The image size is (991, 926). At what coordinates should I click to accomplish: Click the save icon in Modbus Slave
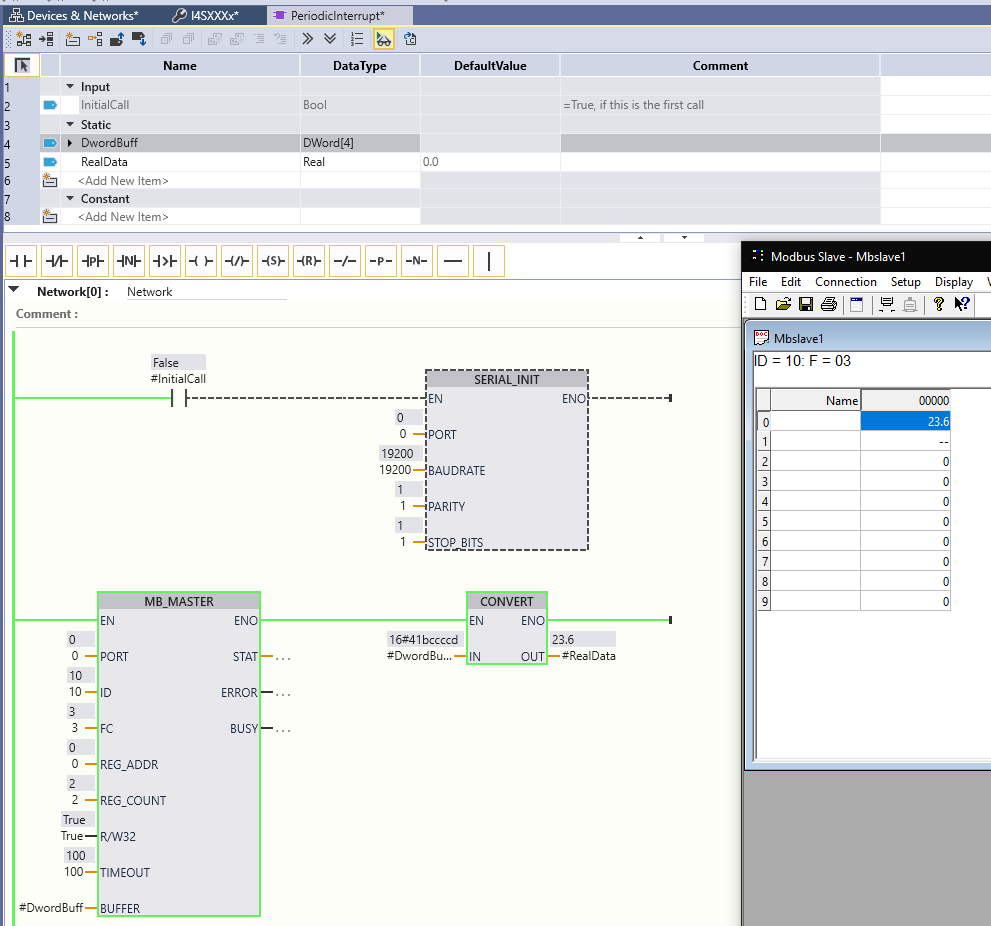[806, 304]
